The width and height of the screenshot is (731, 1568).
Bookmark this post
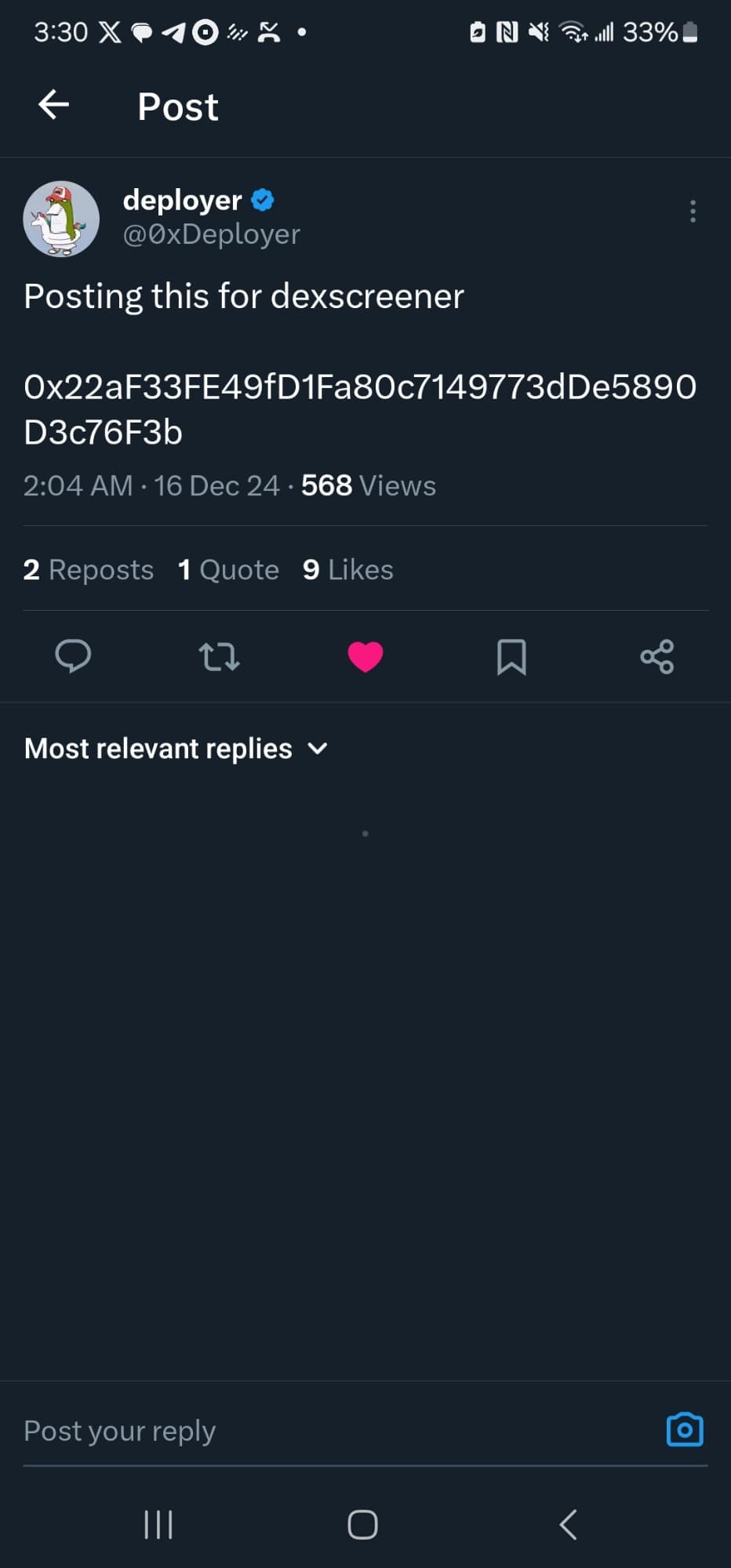point(511,656)
